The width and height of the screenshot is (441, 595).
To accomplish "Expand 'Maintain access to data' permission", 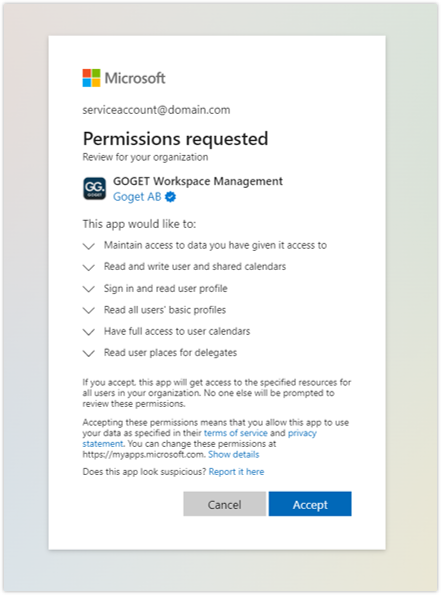I will click(x=88, y=246).
